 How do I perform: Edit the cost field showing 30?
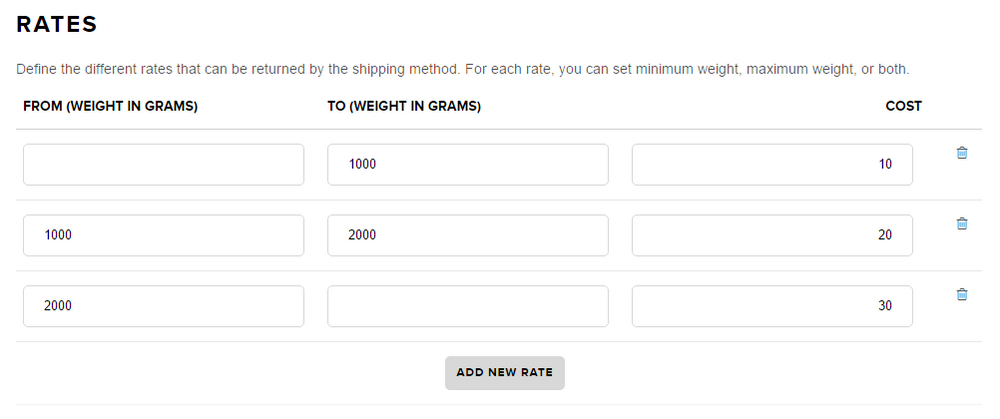[771, 306]
